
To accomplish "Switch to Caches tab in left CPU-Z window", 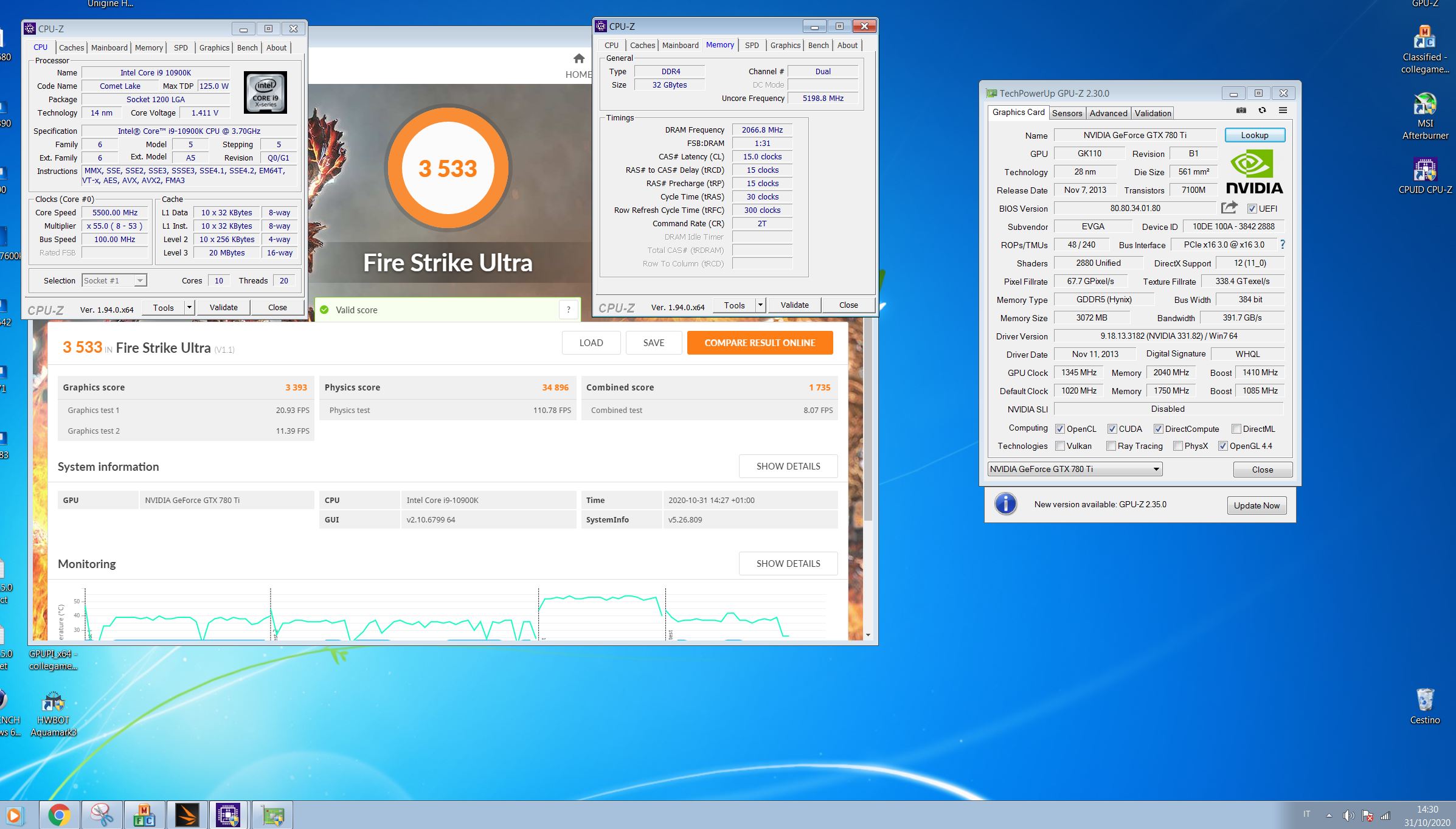I will [71, 47].
